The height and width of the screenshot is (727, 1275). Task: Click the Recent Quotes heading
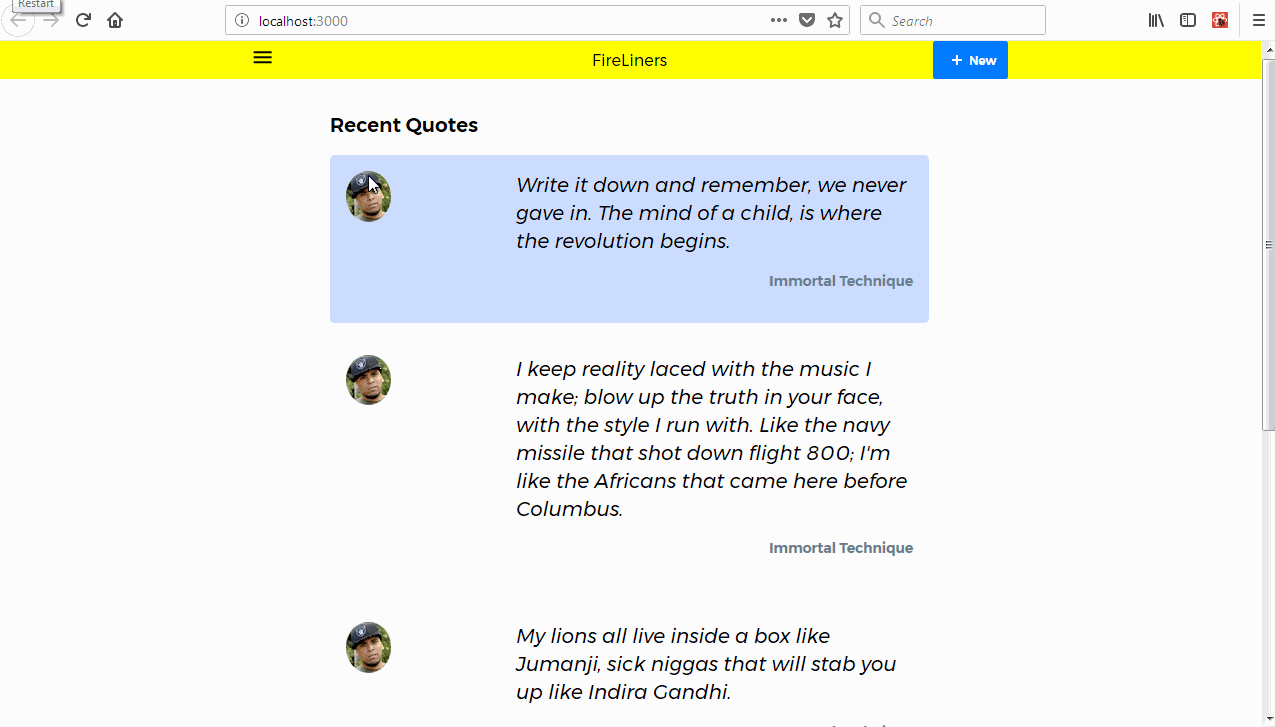tap(404, 125)
